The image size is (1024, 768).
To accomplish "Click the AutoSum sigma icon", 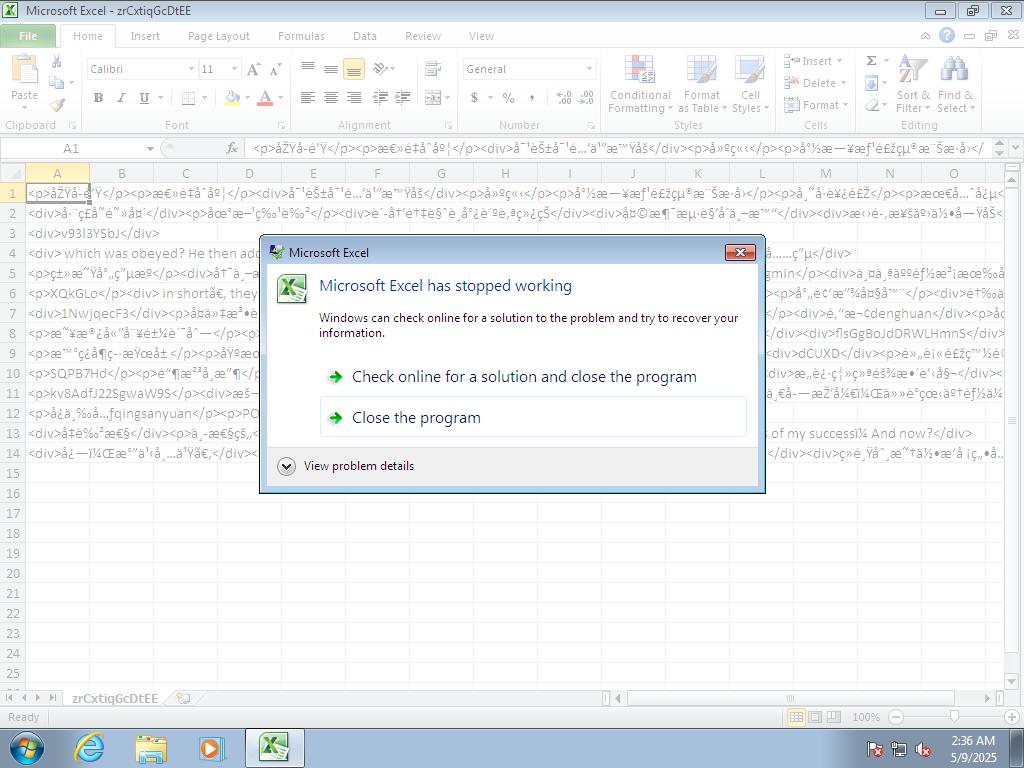I will pos(871,61).
